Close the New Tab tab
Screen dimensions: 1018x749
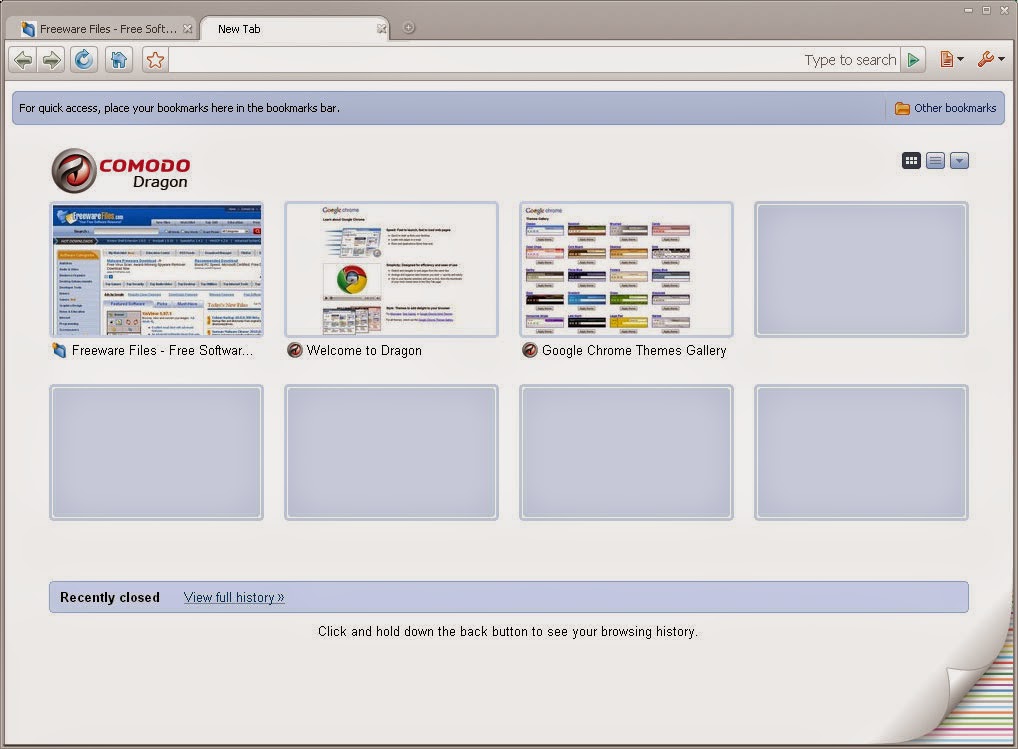382,29
